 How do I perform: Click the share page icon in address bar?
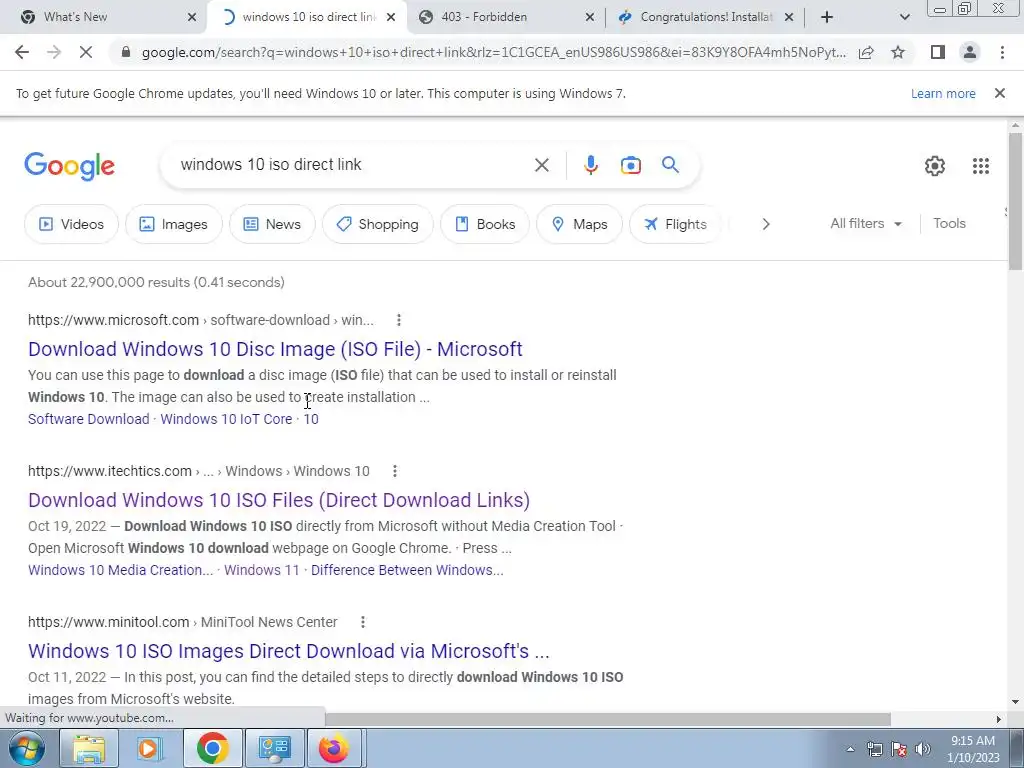[x=866, y=52]
